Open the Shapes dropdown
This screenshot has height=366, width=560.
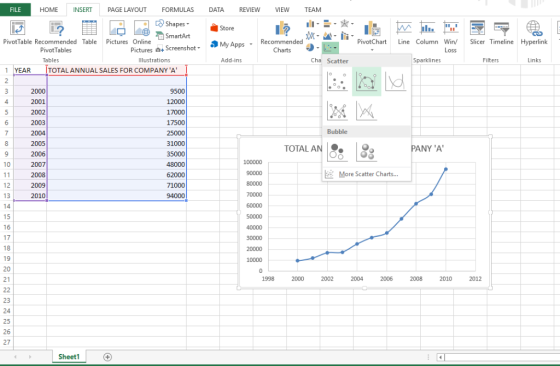pos(172,24)
